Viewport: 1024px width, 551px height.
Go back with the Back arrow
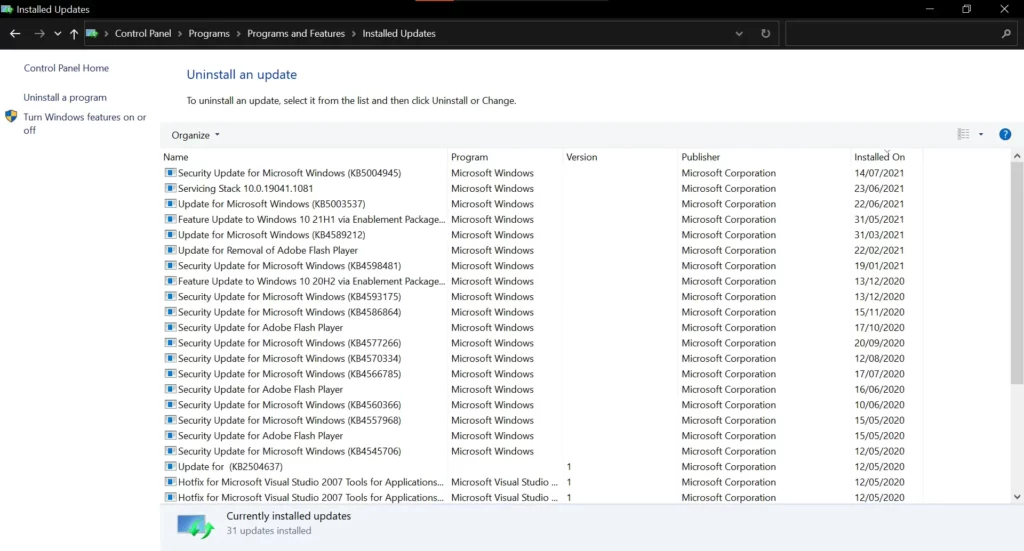[x=15, y=33]
